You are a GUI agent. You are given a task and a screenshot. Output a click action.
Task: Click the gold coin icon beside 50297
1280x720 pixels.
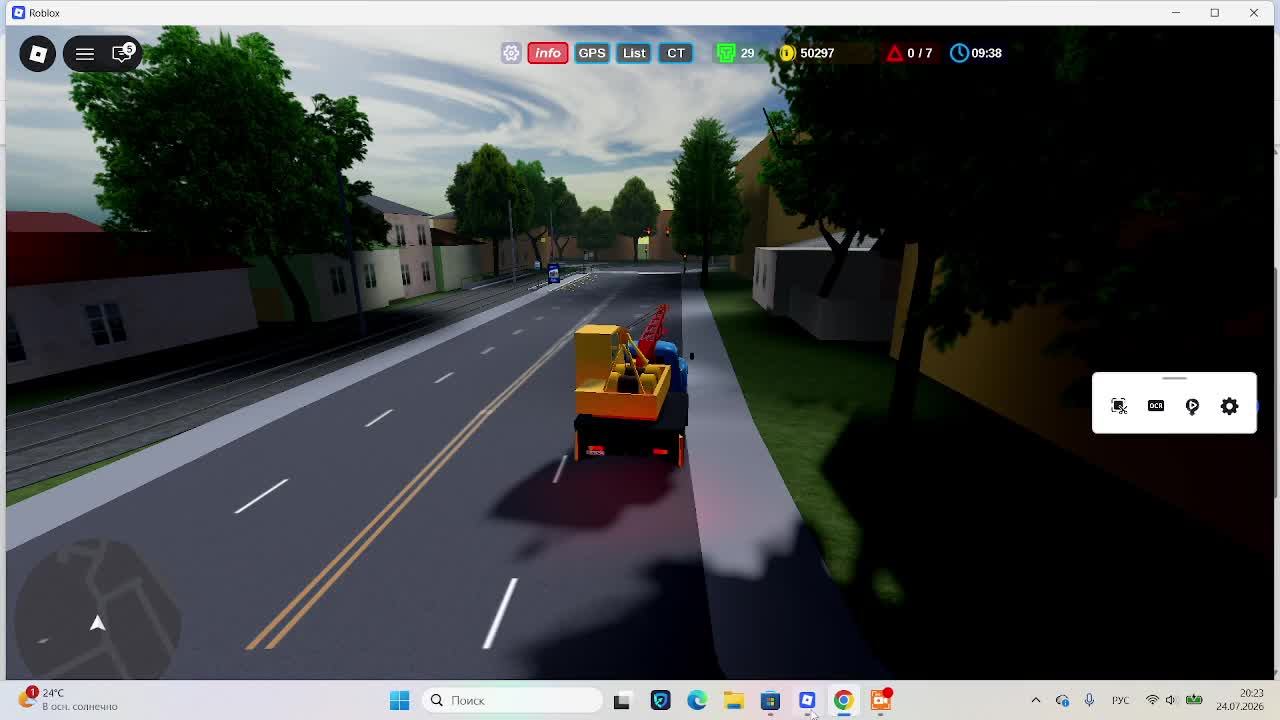point(787,53)
